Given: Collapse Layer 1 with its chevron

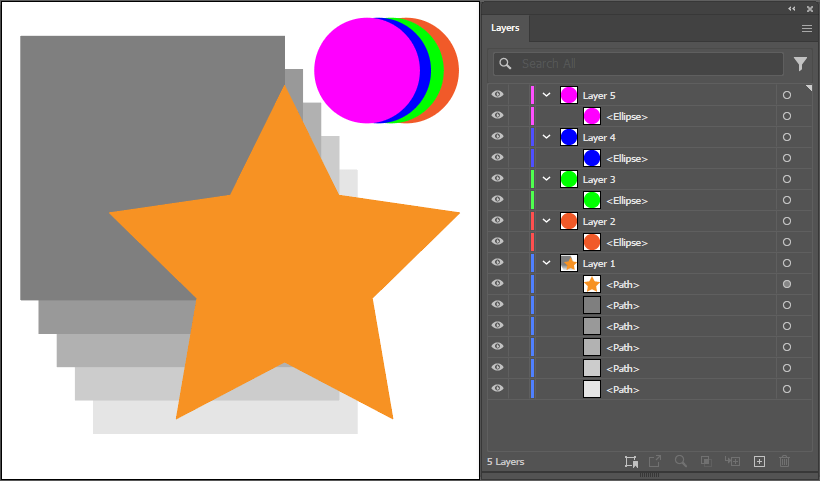Looking at the screenshot, I should coord(546,263).
